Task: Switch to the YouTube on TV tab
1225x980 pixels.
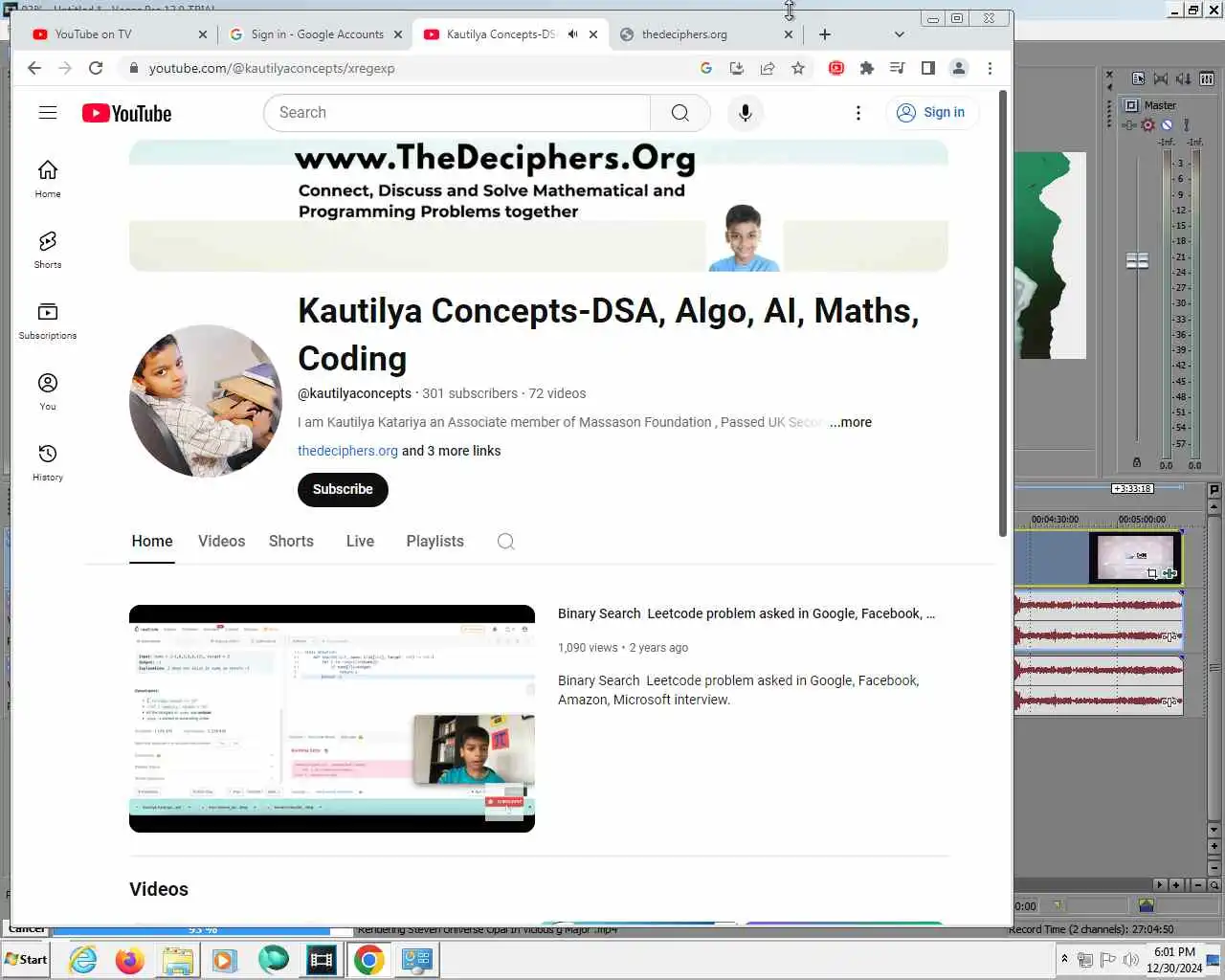Action: pos(120,33)
